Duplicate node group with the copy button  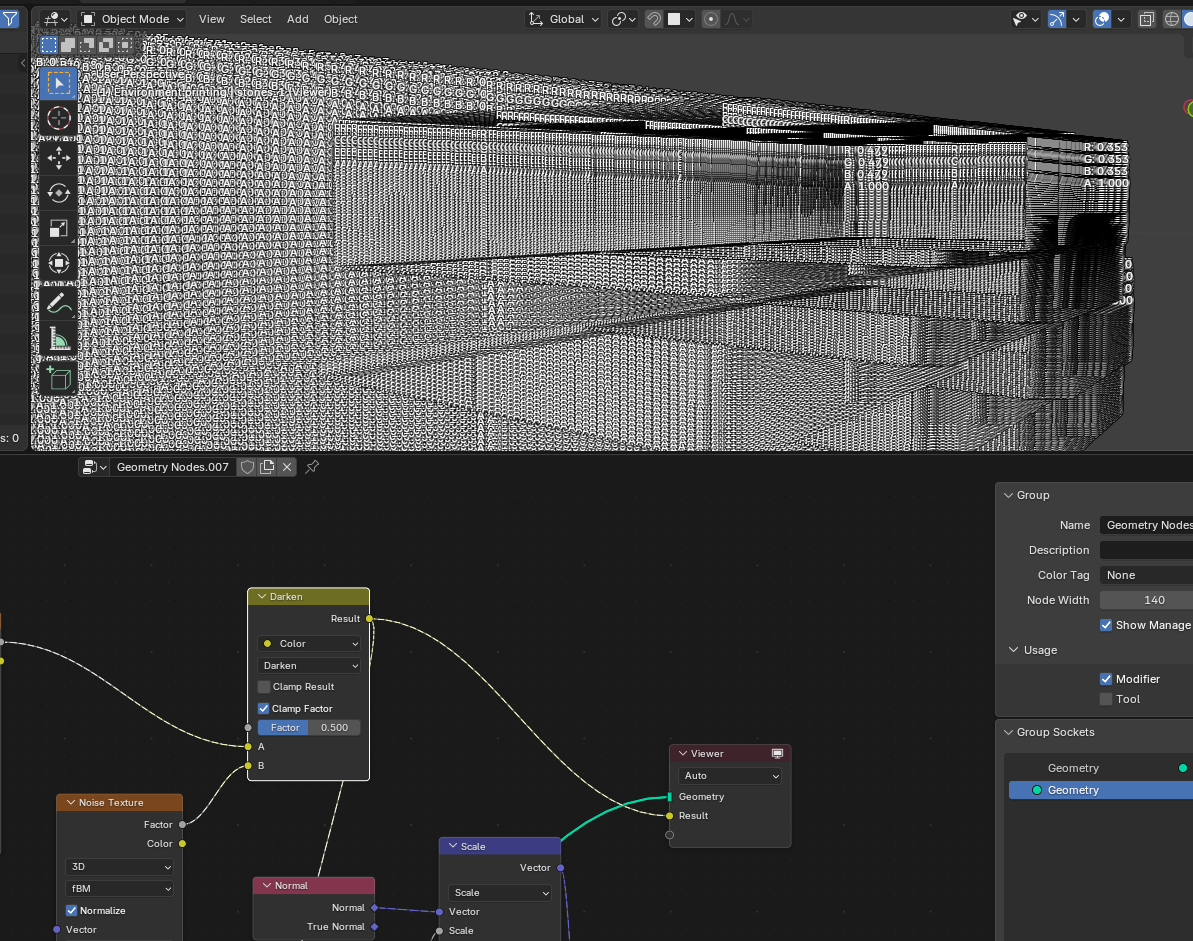[x=267, y=467]
